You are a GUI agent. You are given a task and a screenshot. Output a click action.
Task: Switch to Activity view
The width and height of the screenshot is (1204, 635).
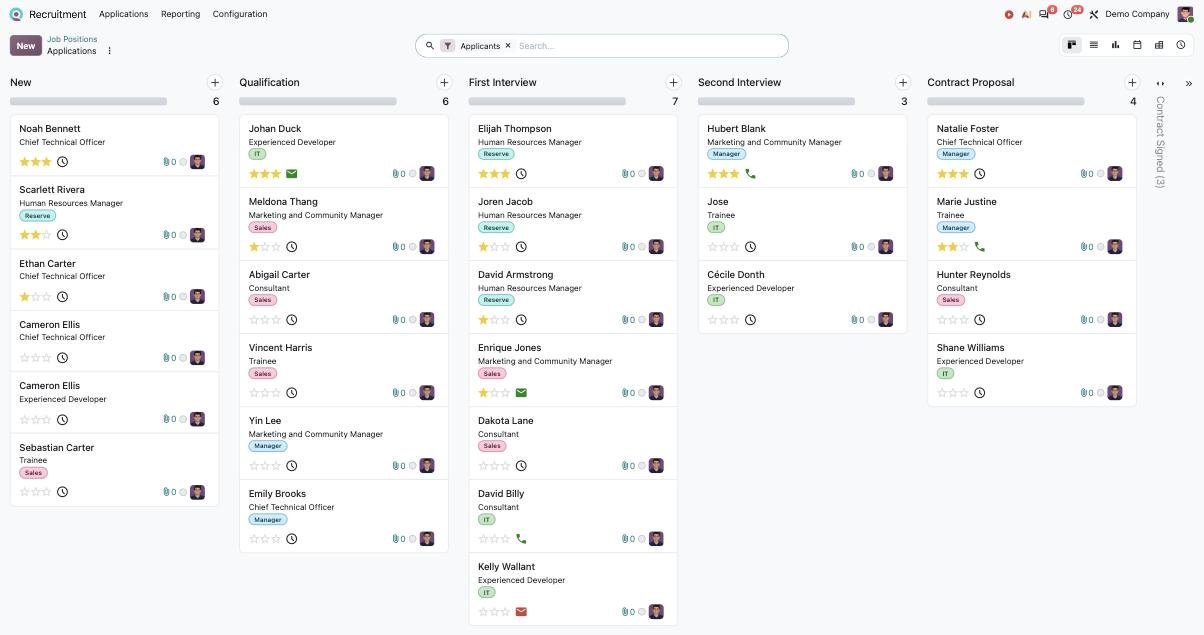point(1181,45)
